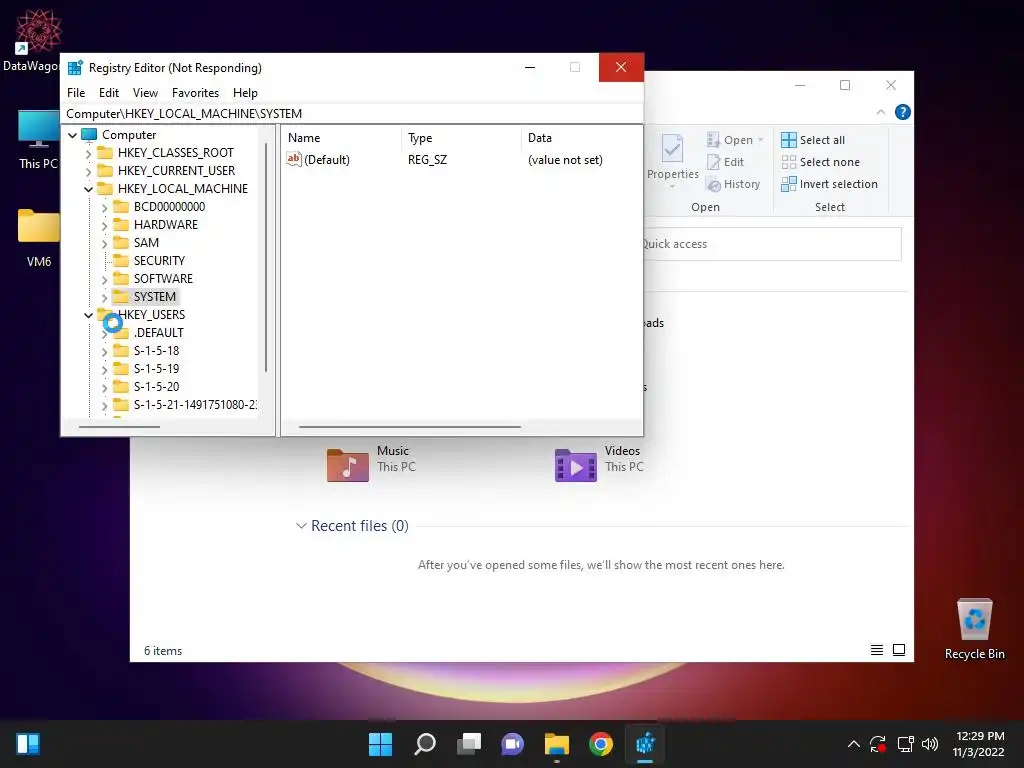Collapse File Explorer ribbon
Screen dimensions: 1024x768
[x=880, y=112]
